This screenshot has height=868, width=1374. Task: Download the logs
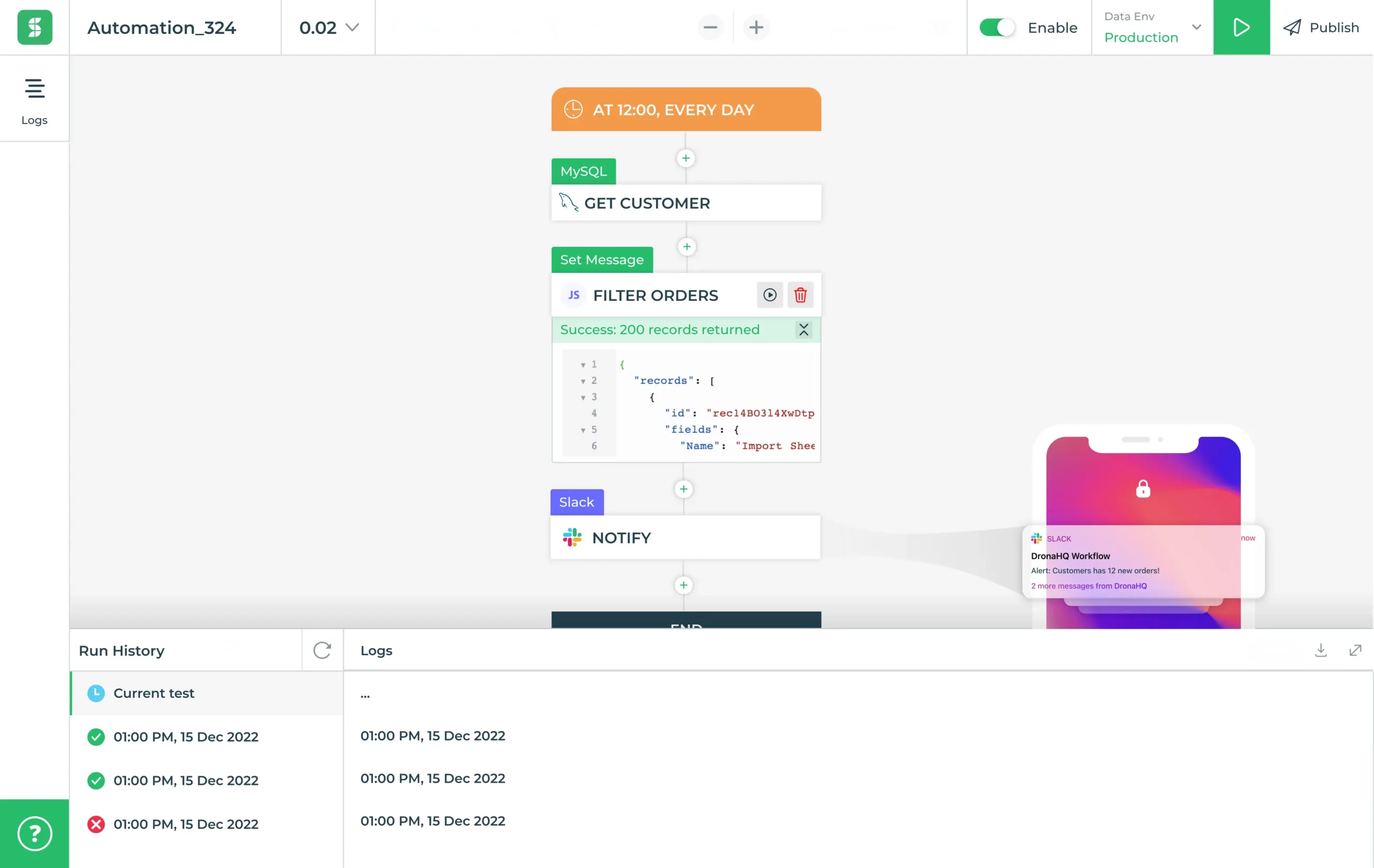point(1320,650)
